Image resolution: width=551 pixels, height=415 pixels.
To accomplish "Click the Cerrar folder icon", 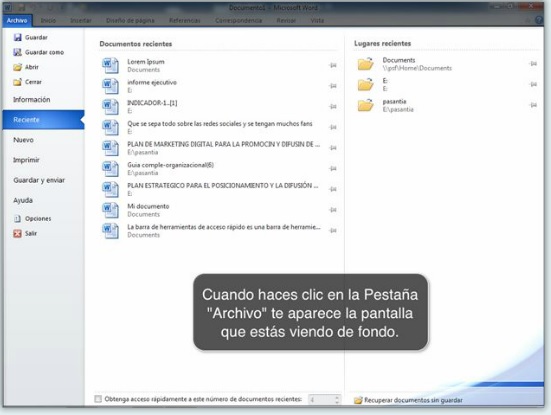I will pyautogui.click(x=17, y=82).
